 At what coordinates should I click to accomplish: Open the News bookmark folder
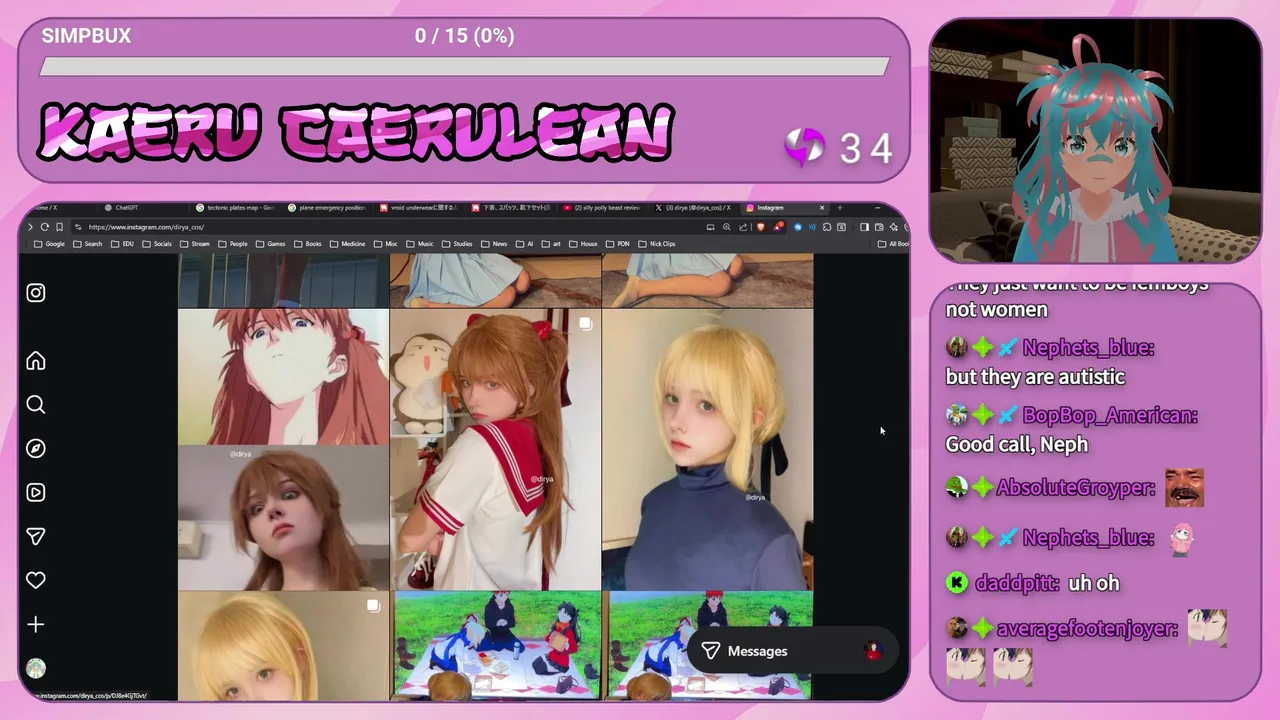pos(494,243)
